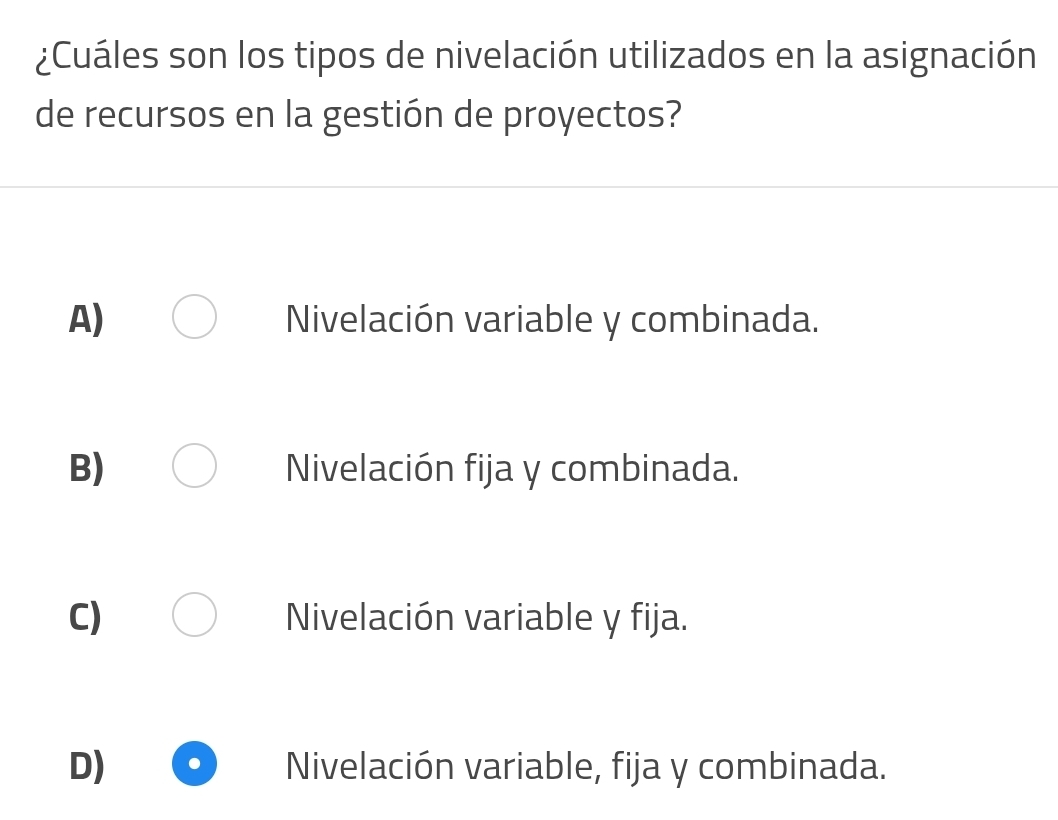The height and width of the screenshot is (820, 1058).
Task: Click the bold 'B)' option letter
Action: click(87, 468)
